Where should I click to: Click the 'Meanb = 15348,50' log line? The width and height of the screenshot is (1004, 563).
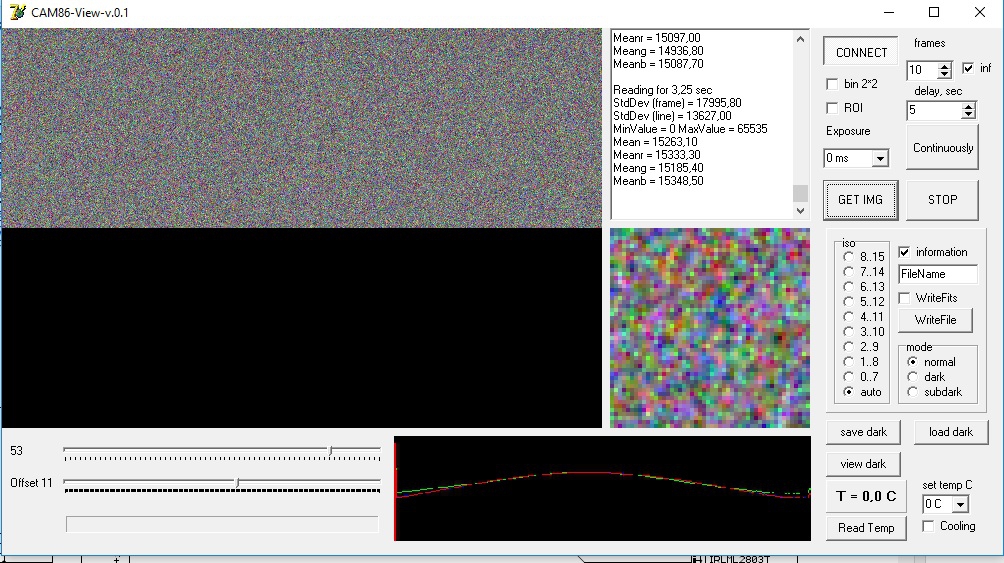pos(658,181)
